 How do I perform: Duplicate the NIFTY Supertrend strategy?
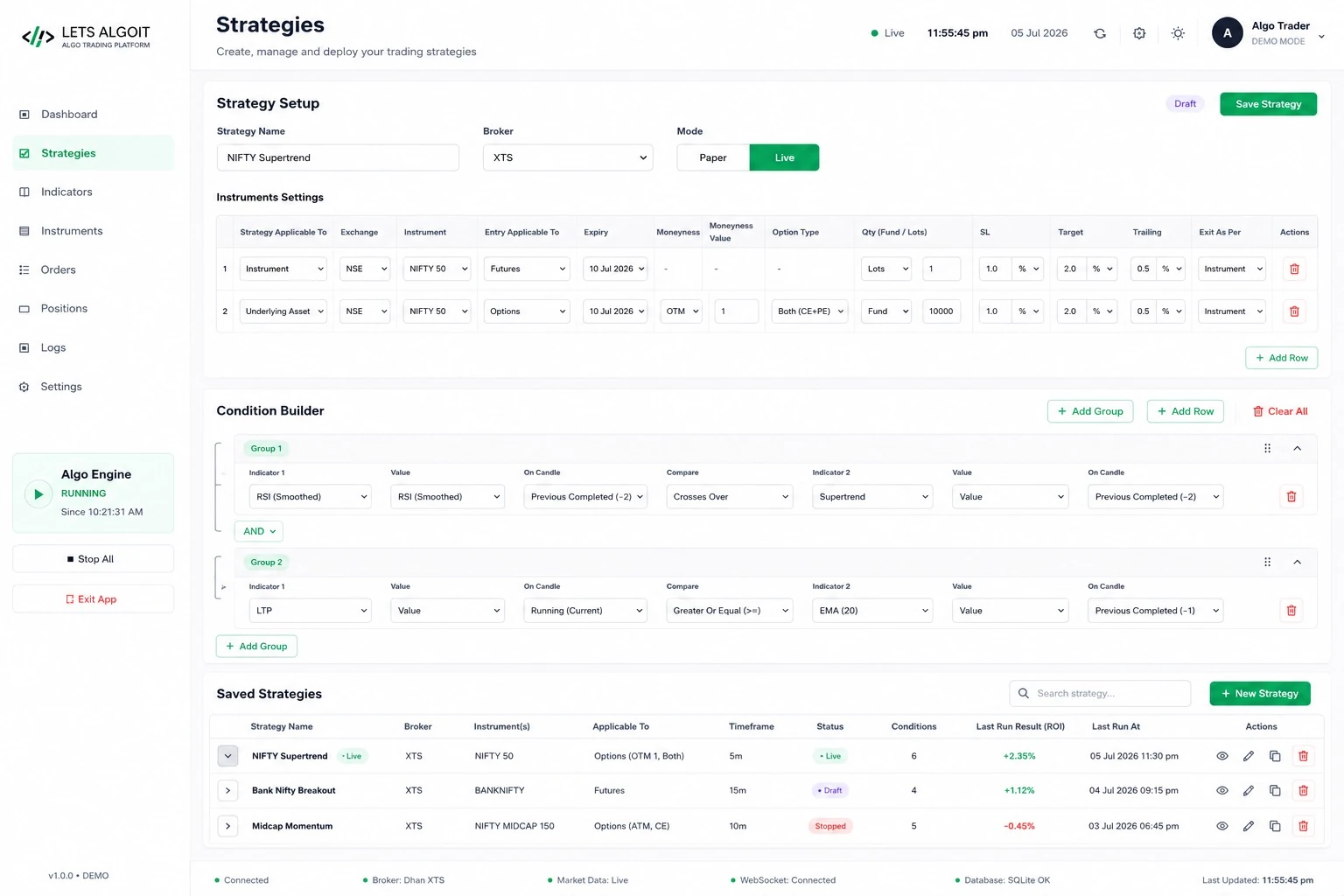point(1275,756)
